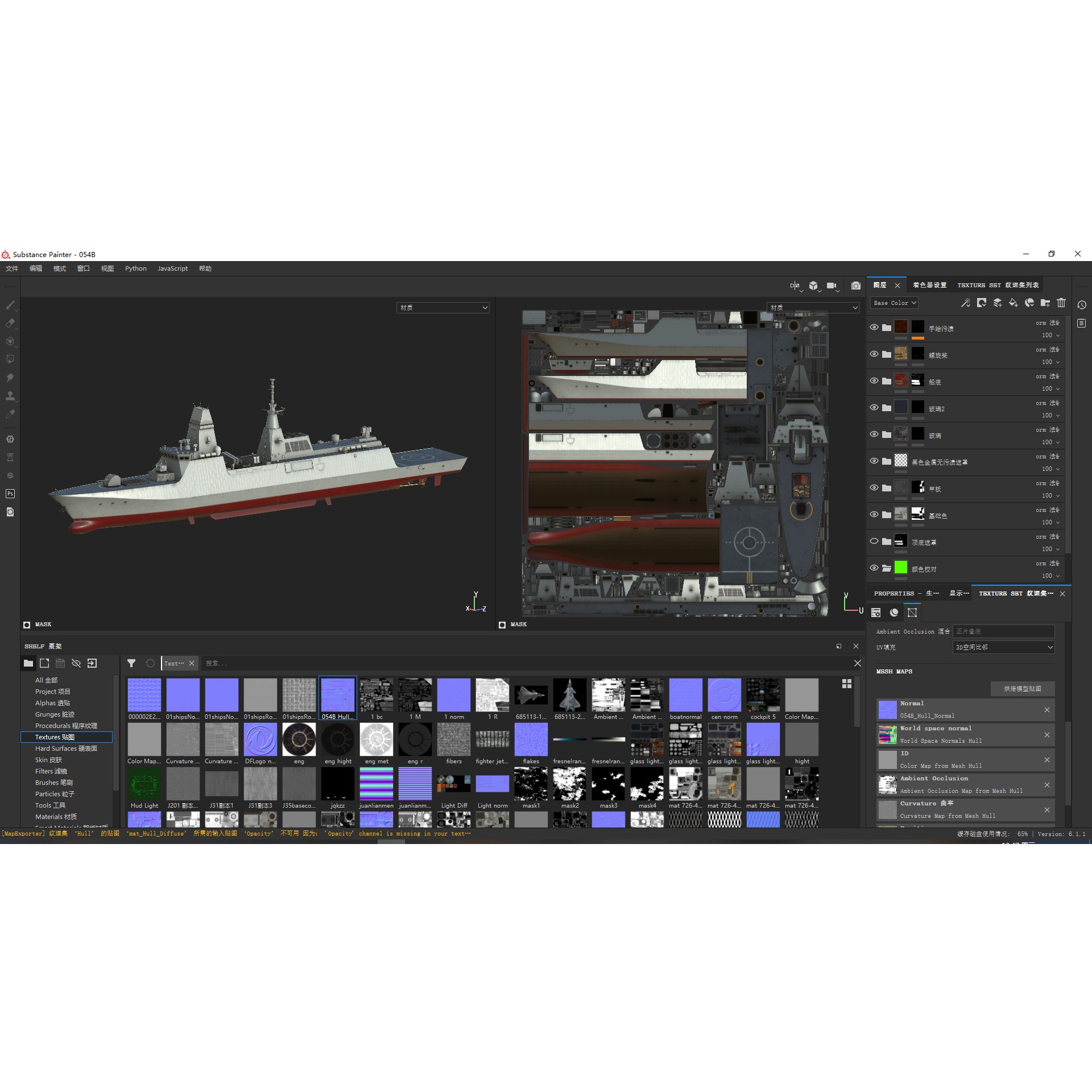Add a new fill layer in the layers panel
1092x1092 pixels.
pyautogui.click(x=1013, y=303)
